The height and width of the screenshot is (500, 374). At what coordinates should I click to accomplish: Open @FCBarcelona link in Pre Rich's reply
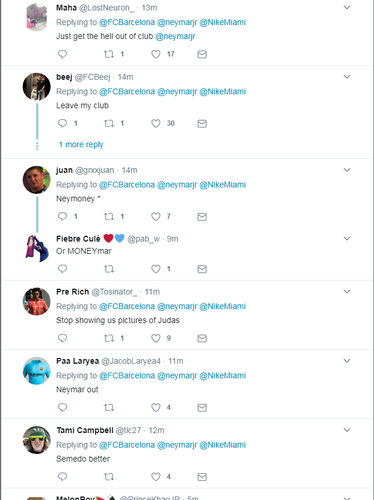pos(127,306)
